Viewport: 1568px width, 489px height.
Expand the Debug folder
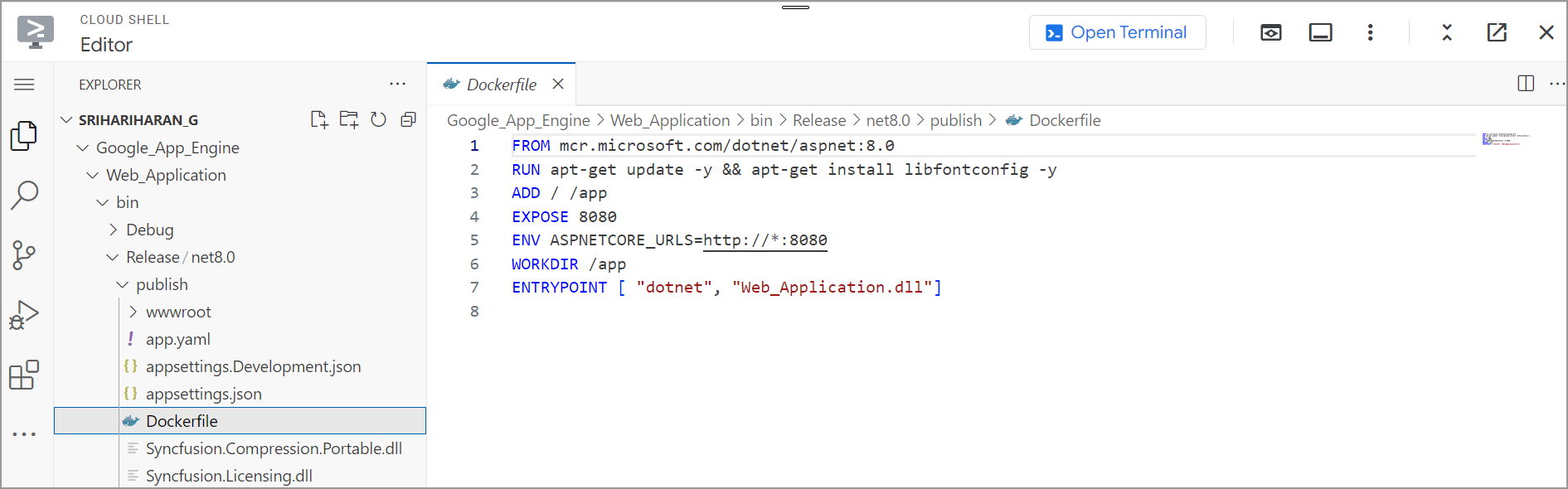[149, 230]
